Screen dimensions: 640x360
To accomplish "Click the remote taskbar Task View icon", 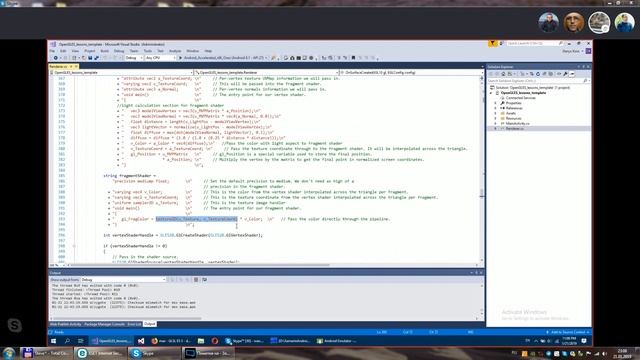I will 81,341.
